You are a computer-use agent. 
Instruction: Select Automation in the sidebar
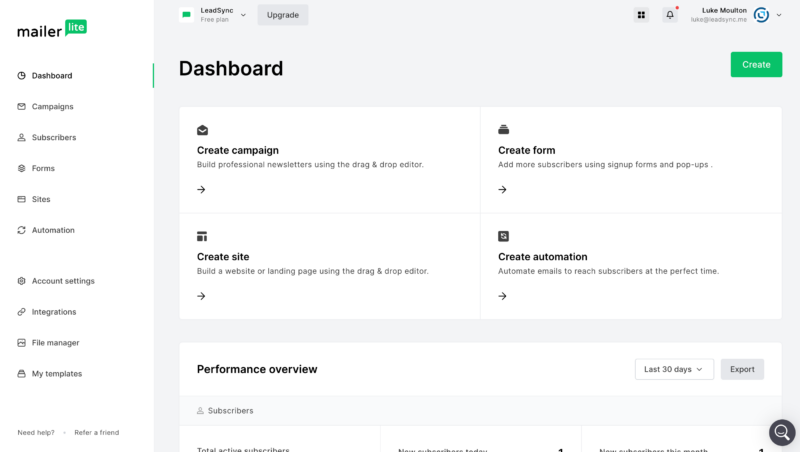[53, 230]
